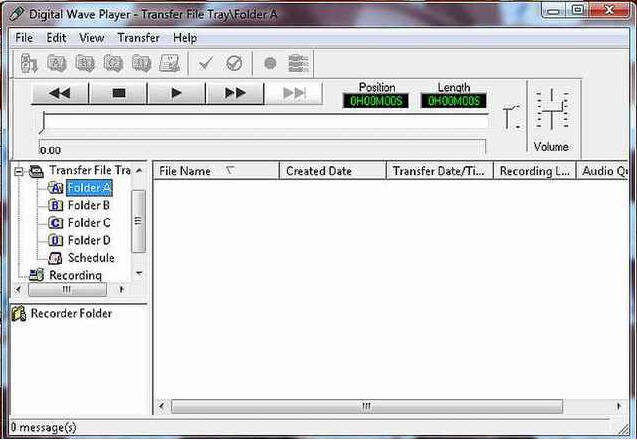Viewport: 637px width, 440px height.
Task: Select the Recording tree item
Action: pyautogui.click(x=76, y=275)
